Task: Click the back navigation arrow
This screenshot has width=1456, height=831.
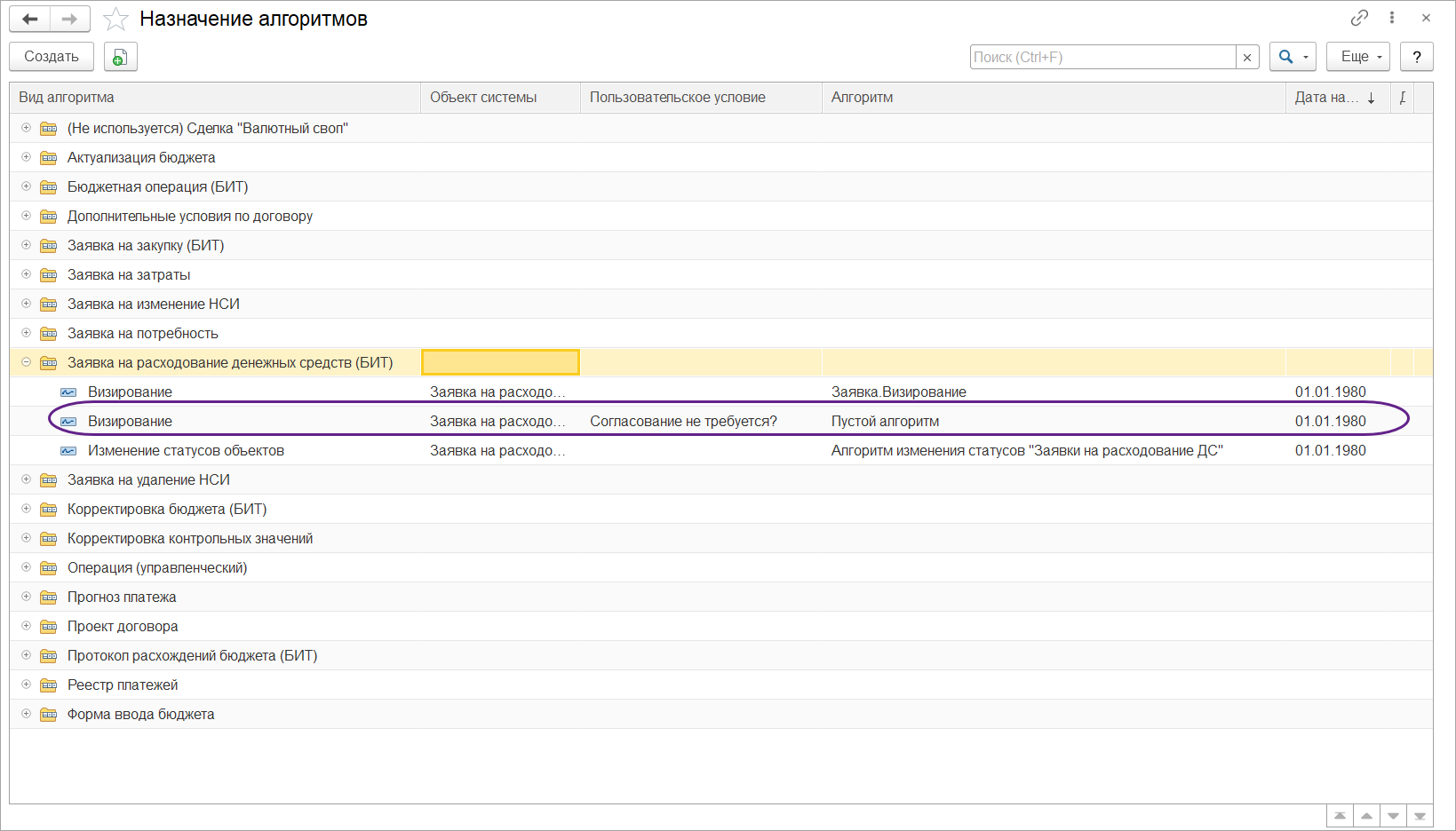Action: pyautogui.click(x=30, y=20)
